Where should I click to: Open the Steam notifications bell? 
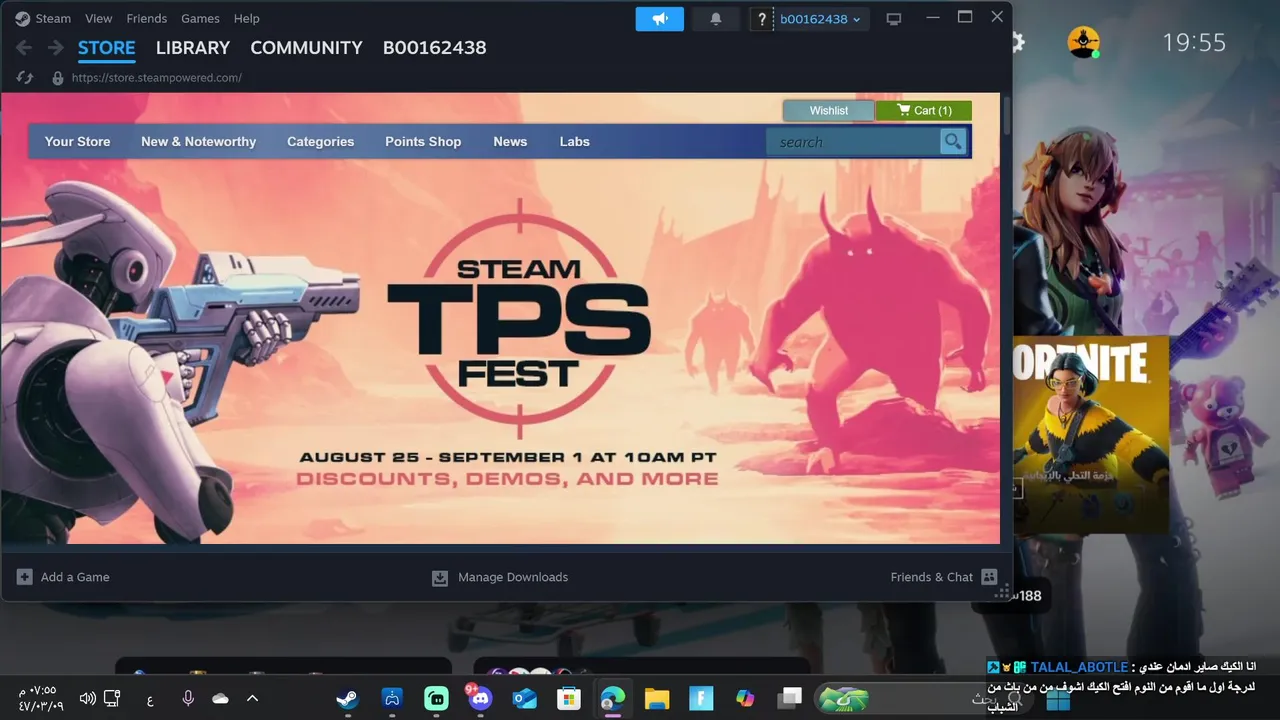click(x=716, y=19)
